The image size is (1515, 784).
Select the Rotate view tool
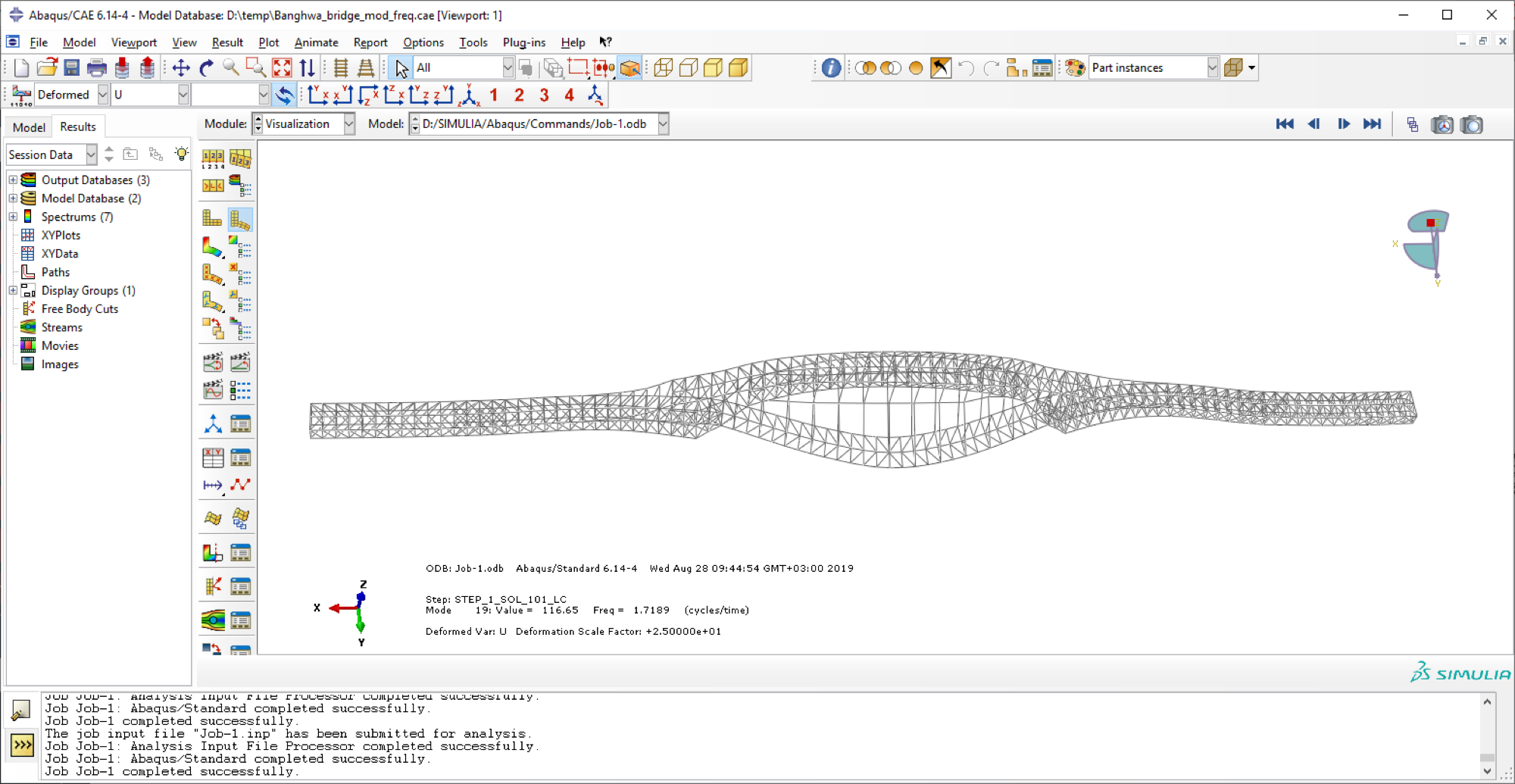pos(206,68)
